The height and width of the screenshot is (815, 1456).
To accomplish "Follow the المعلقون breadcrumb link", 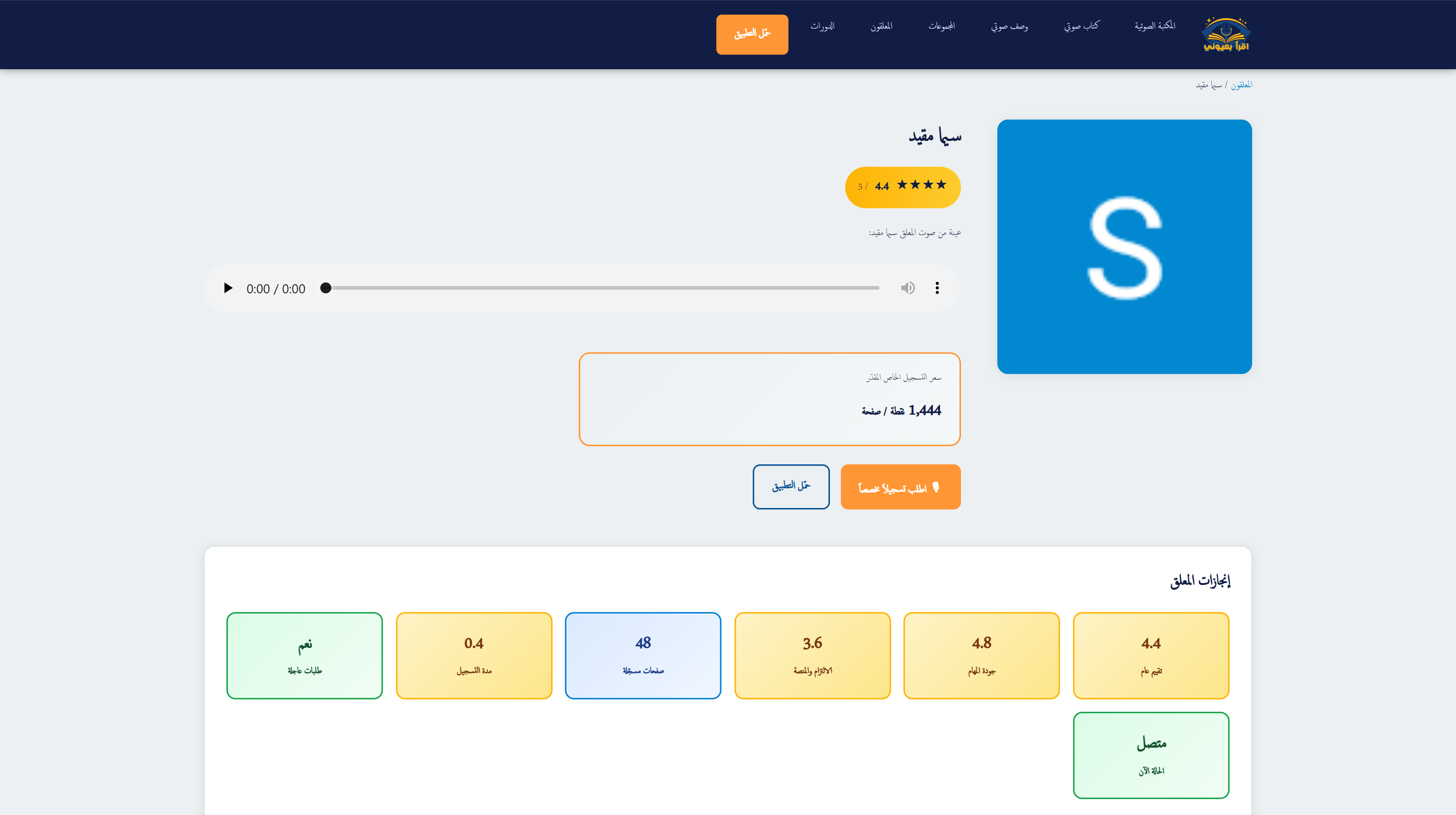I will [x=1241, y=85].
